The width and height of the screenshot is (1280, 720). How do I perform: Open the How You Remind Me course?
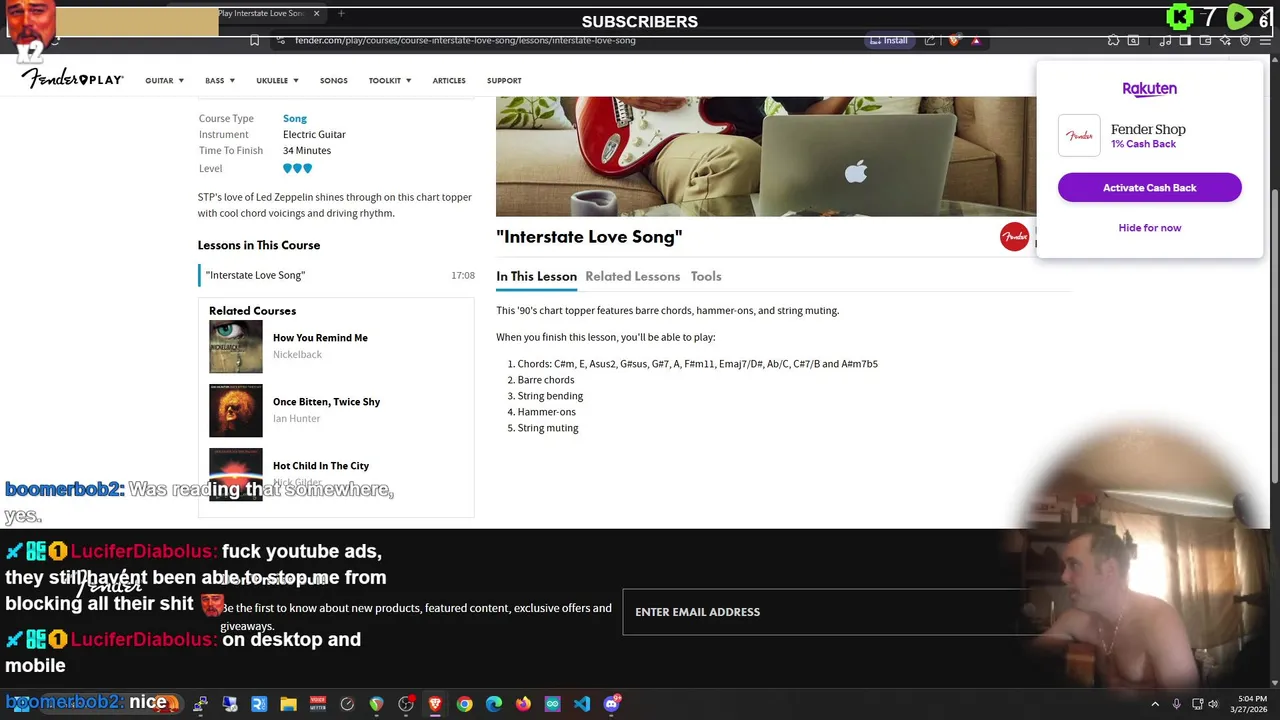(x=320, y=338)
